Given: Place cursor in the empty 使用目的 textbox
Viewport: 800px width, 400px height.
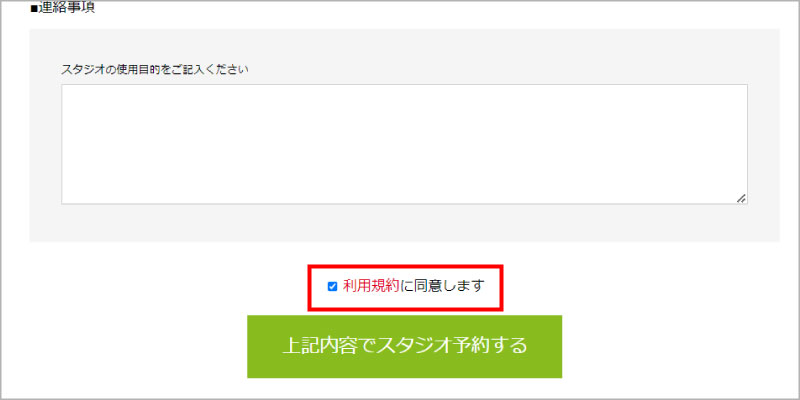Looking at the screenshot, I should click(405, 144).
